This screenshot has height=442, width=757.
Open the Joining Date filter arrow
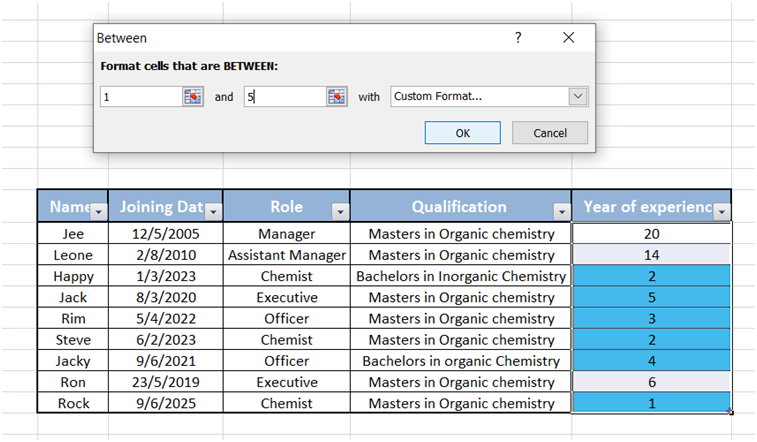[213, 211]
